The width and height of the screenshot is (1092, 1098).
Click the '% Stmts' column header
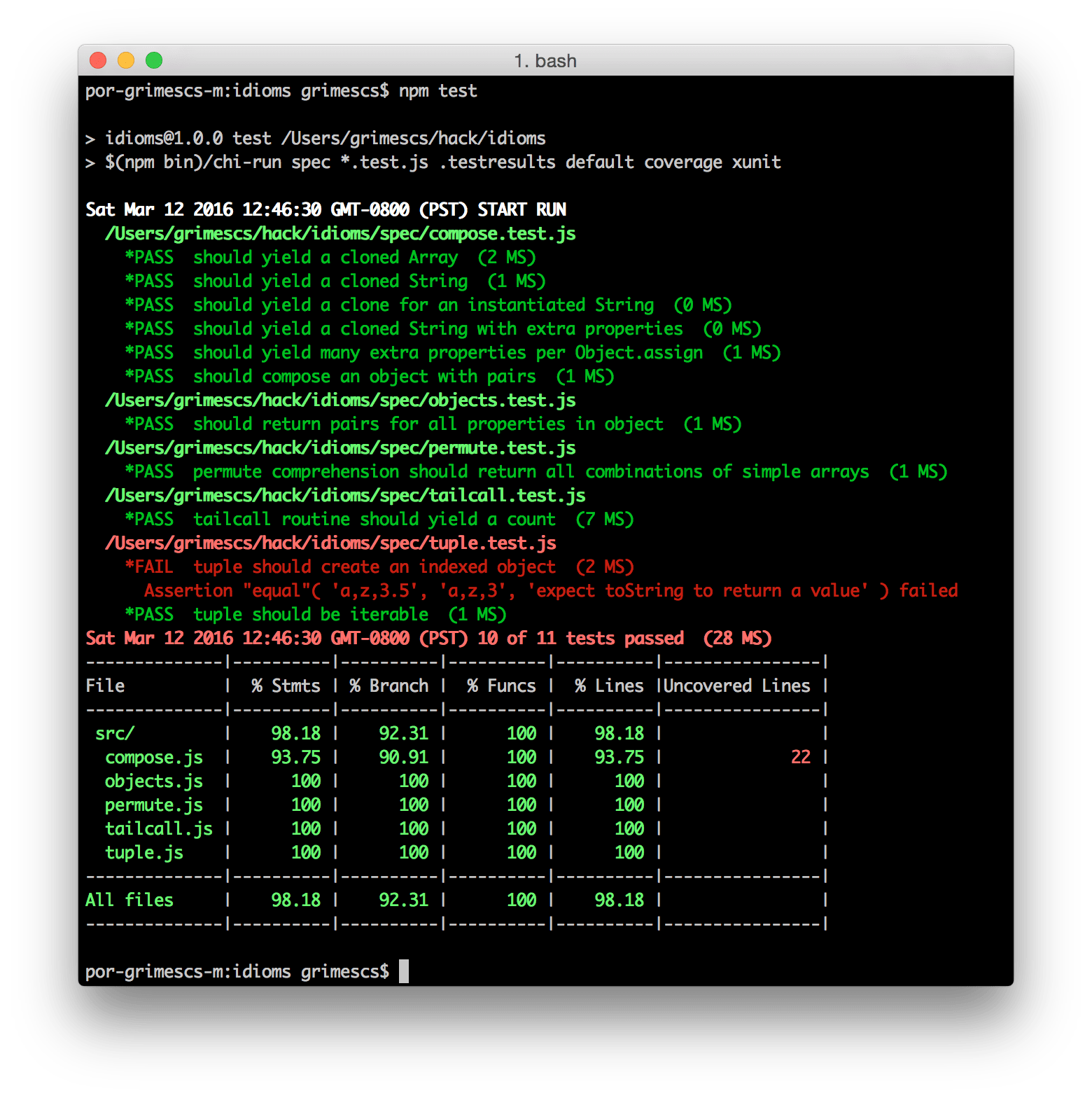point(286,686)
